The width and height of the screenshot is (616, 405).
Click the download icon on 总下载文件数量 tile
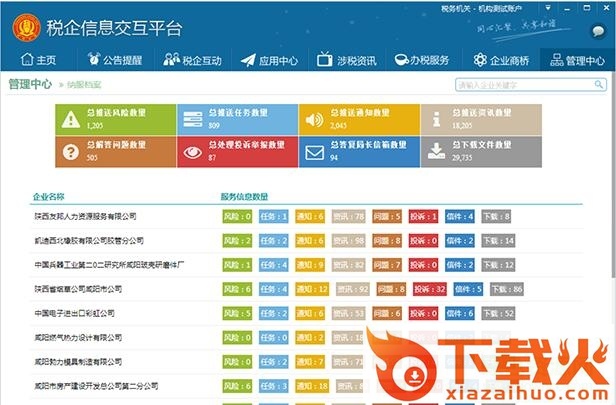coord(436,152)
